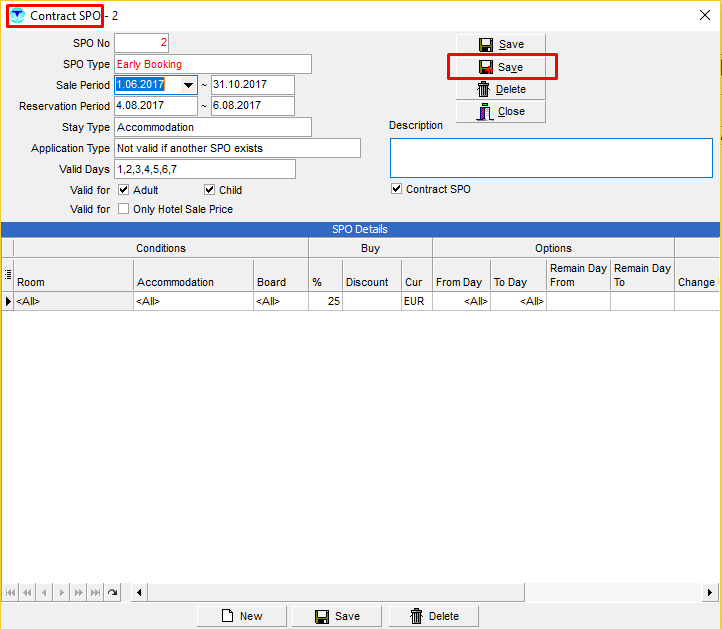Click the Close button with door icon
The image size is (722, 629).
501,111
